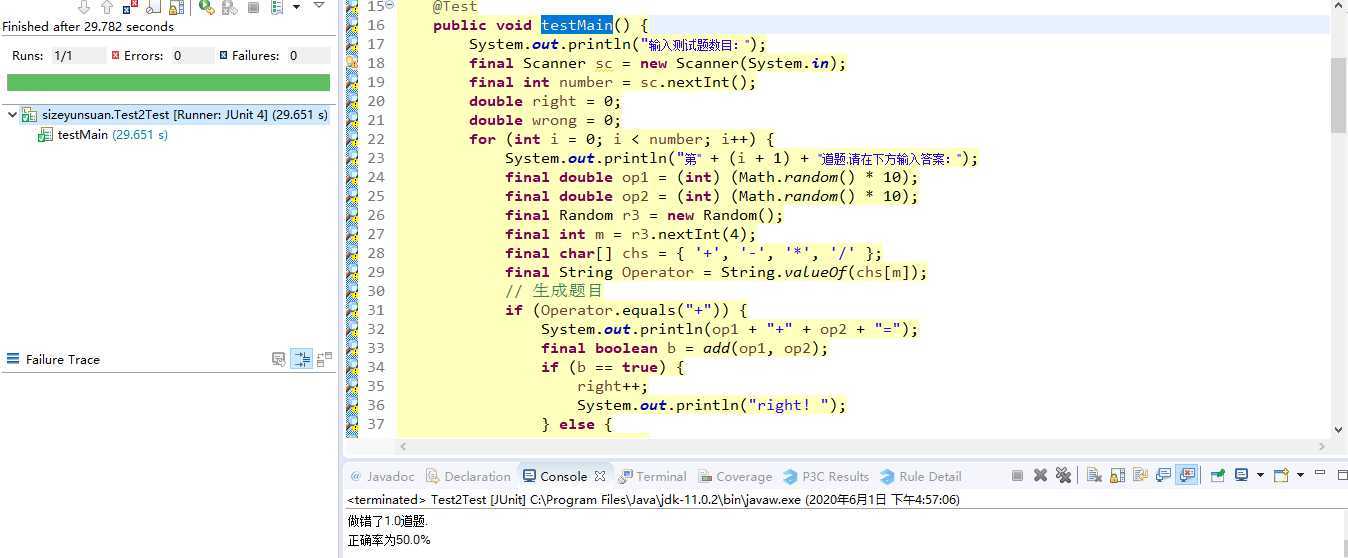This screenshot has width=1348, height=558.
Task: Click the green JUnit progress bar
Action: click(x=168, y=82)
